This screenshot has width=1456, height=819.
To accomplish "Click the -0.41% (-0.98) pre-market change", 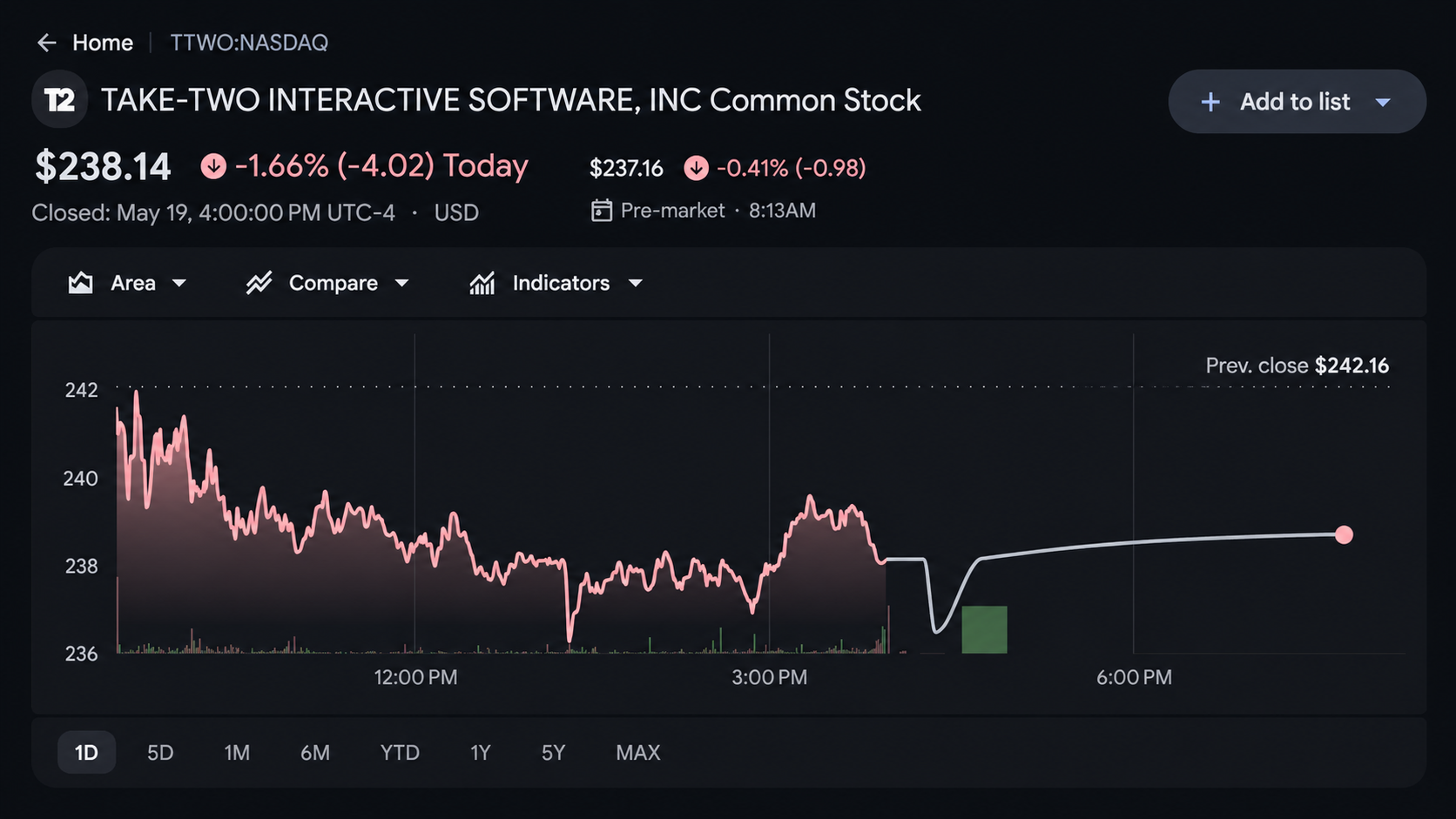I will (791, 168).
